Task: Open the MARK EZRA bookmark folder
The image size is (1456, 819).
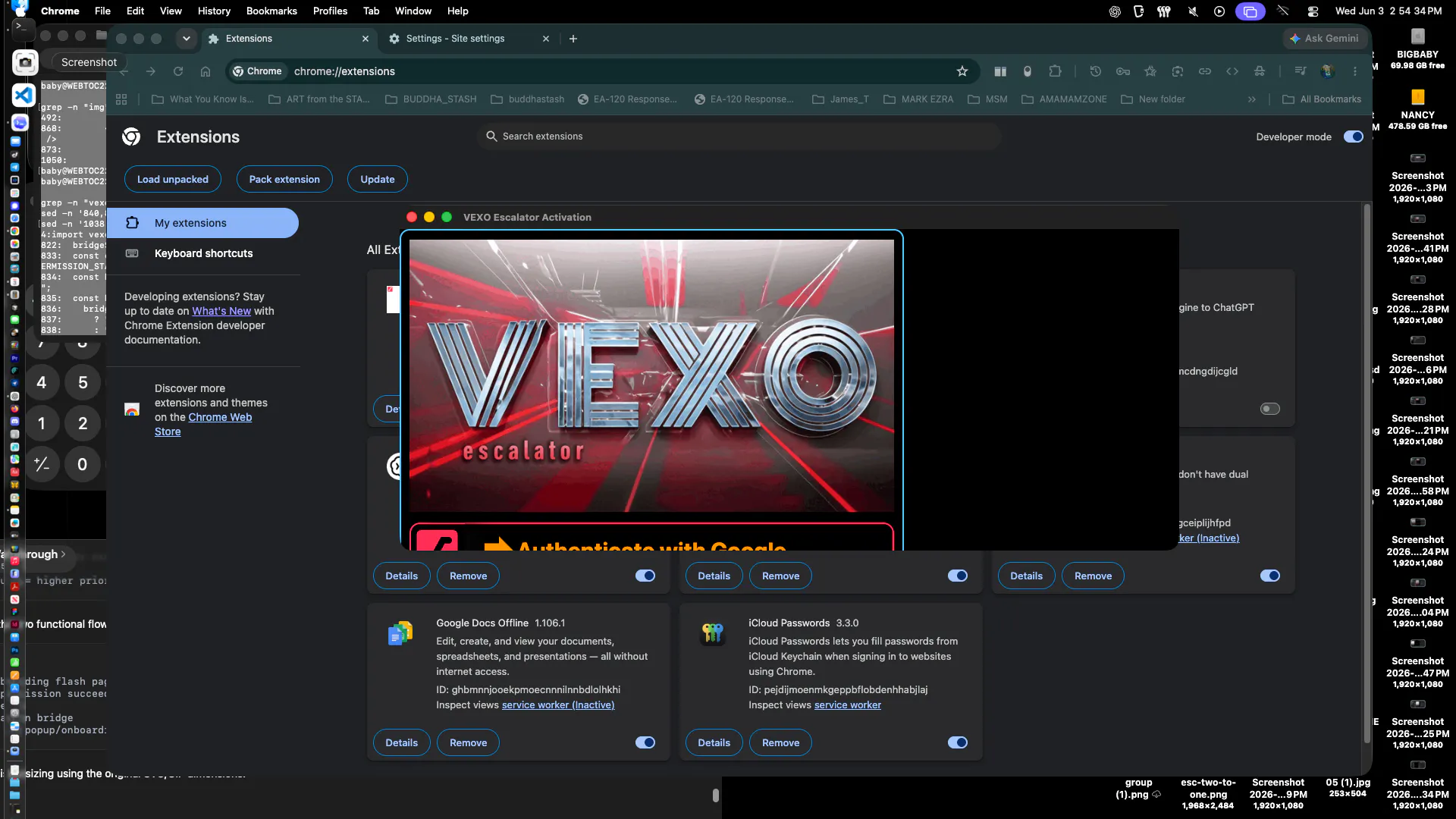Action: tap(918, 99)
